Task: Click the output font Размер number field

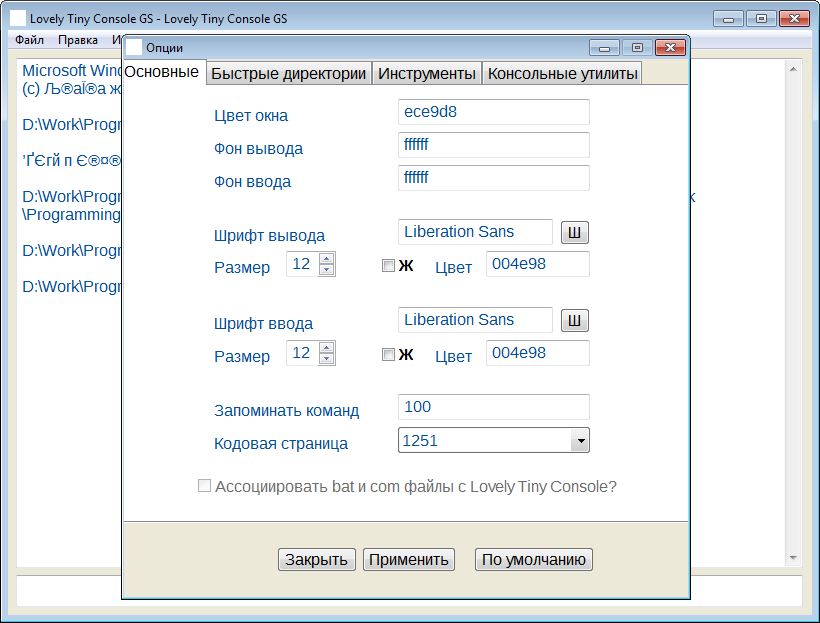Action: pyautogui.click(x=302, y=264)
